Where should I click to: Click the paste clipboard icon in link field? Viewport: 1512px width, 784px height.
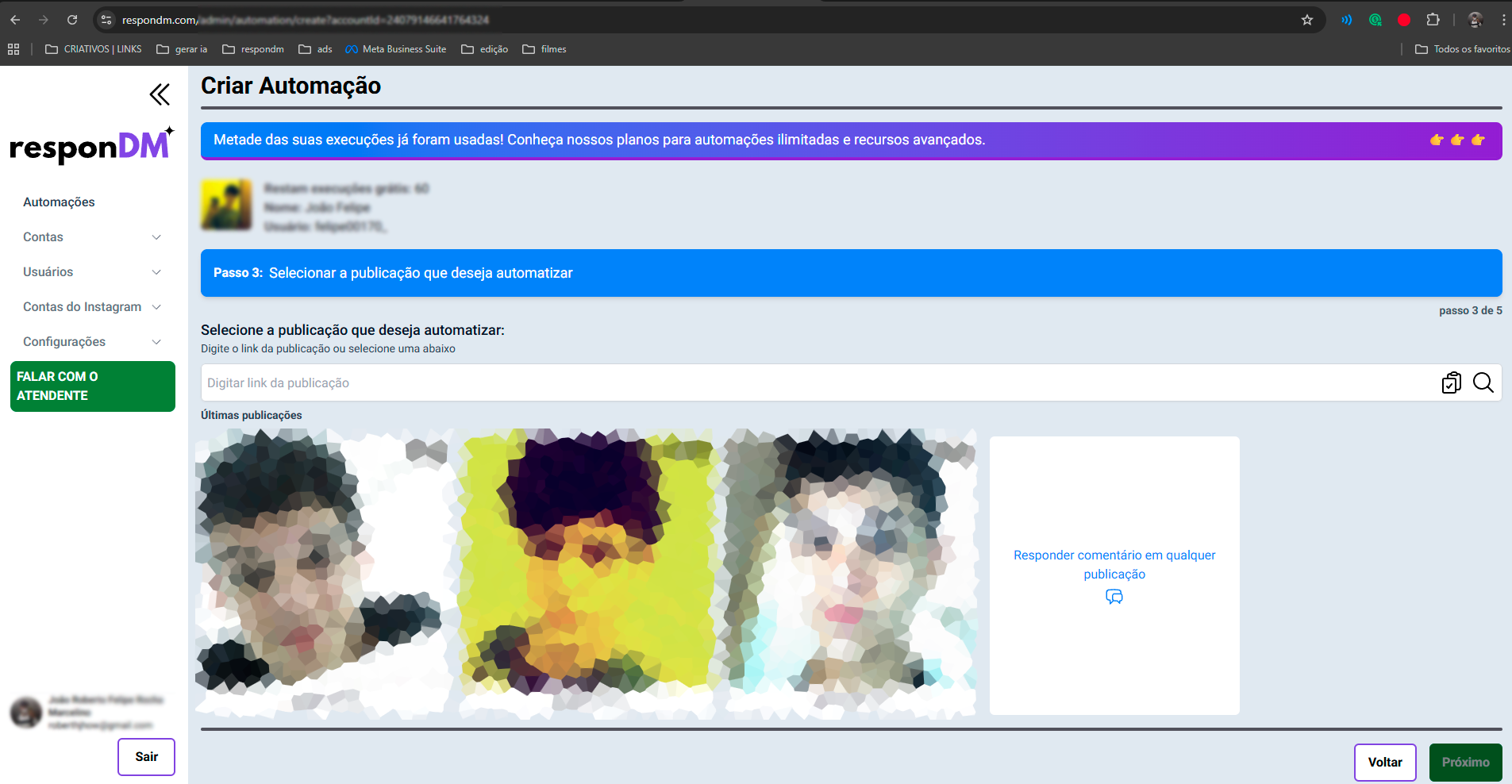pos(1451,382)
